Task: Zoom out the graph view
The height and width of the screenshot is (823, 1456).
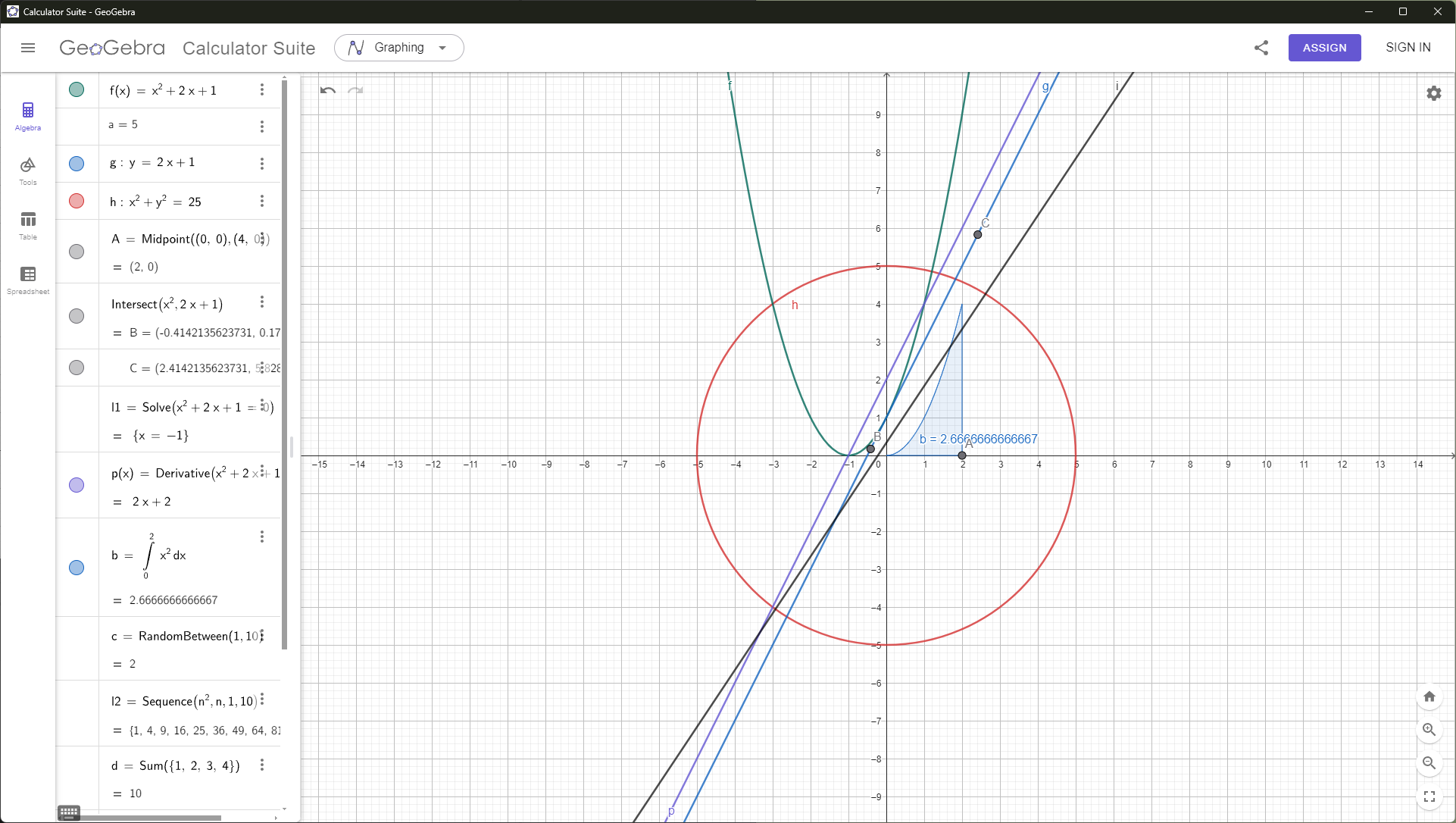Action: 1429,763
